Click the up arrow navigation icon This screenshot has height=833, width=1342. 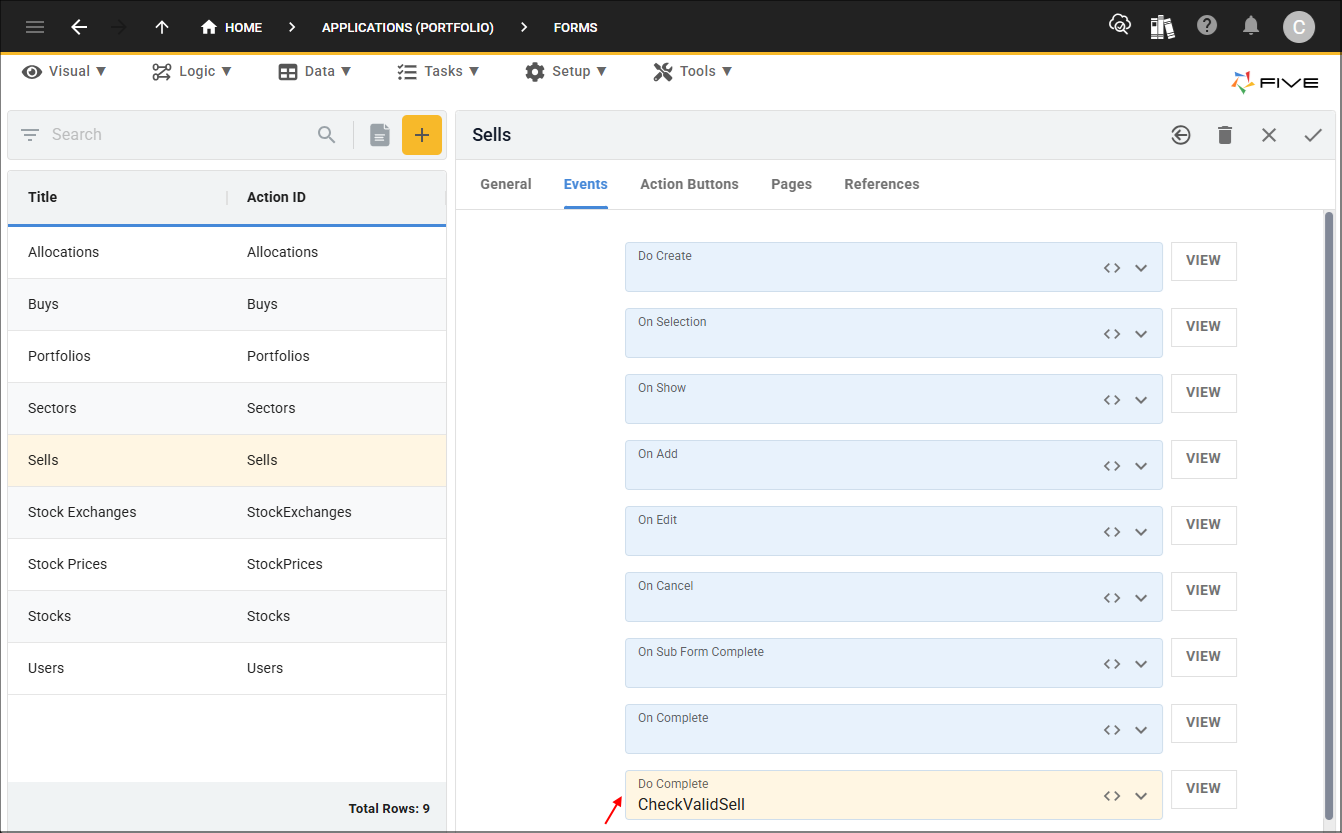[162, 27]
